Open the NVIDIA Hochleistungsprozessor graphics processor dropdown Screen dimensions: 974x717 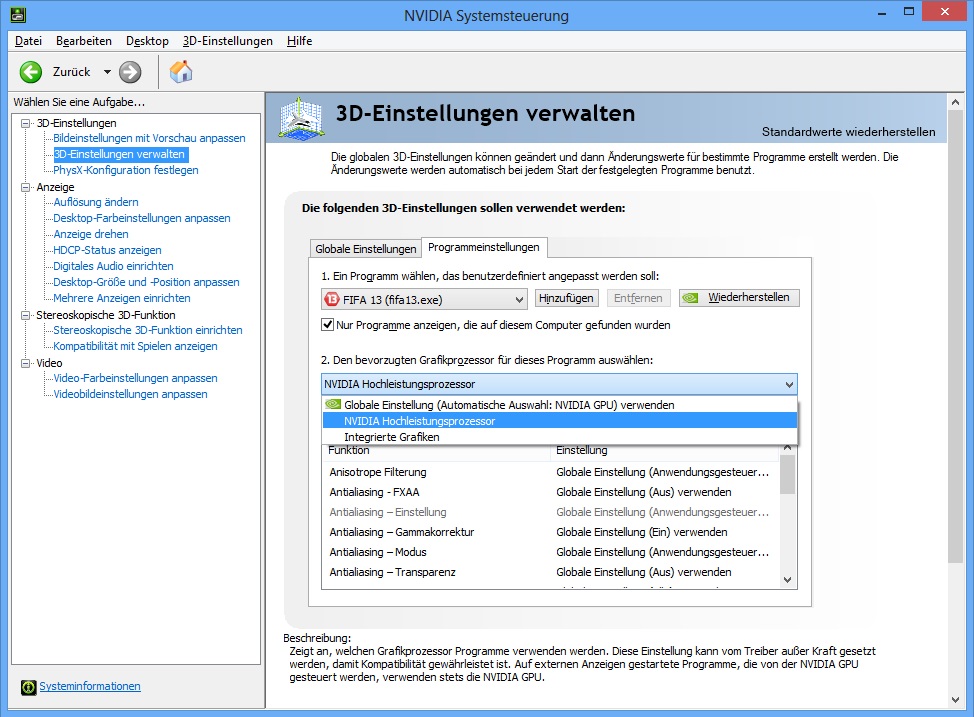[559, 384]
